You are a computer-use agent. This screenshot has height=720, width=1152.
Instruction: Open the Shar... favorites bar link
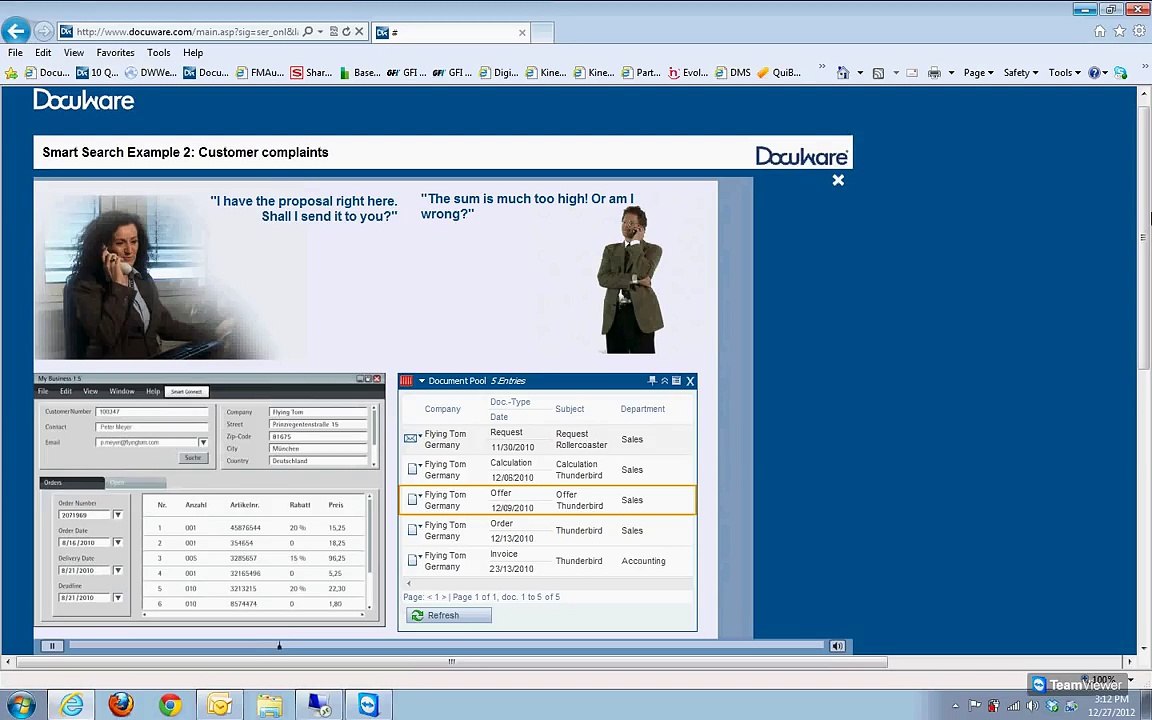click(312, 73)
